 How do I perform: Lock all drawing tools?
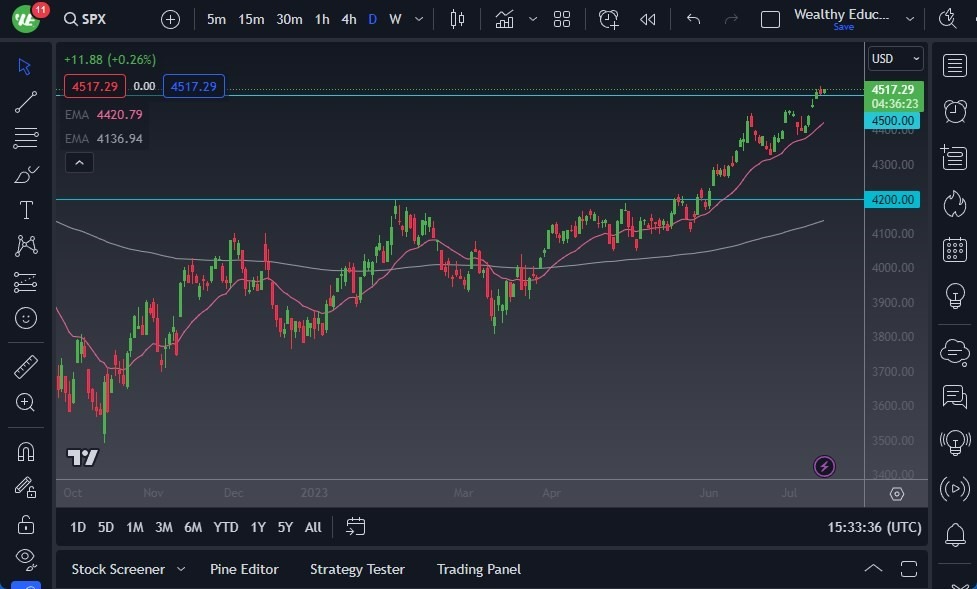25,523
